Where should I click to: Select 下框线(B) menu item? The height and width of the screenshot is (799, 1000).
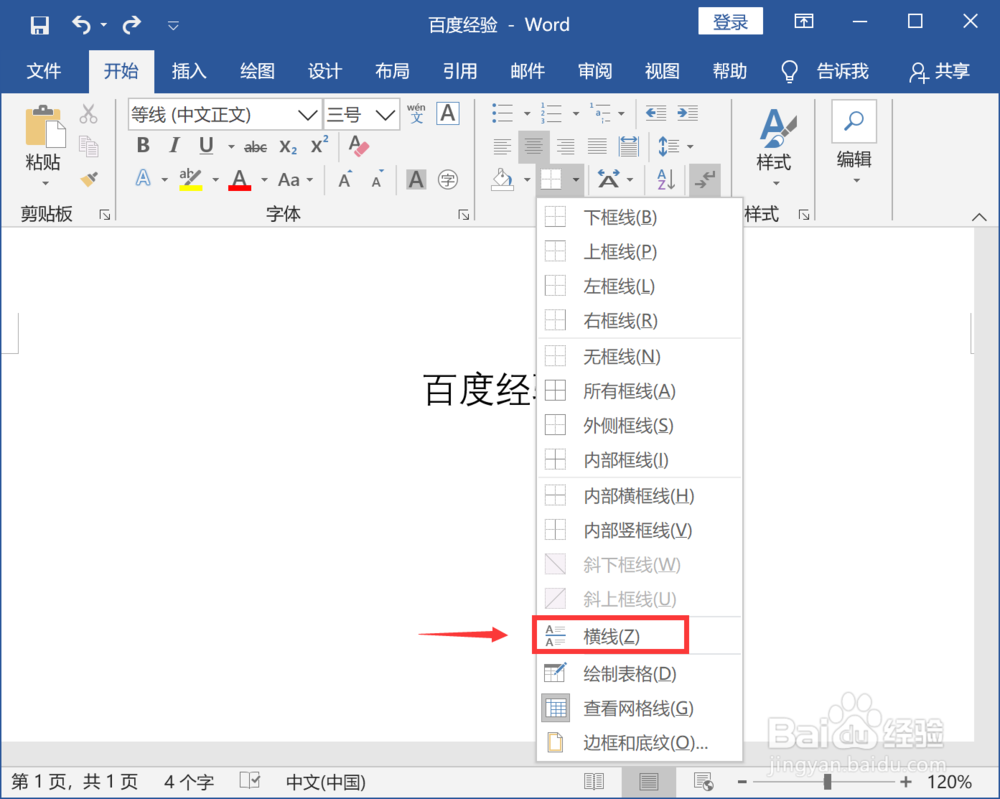click(x=640, y=217)
